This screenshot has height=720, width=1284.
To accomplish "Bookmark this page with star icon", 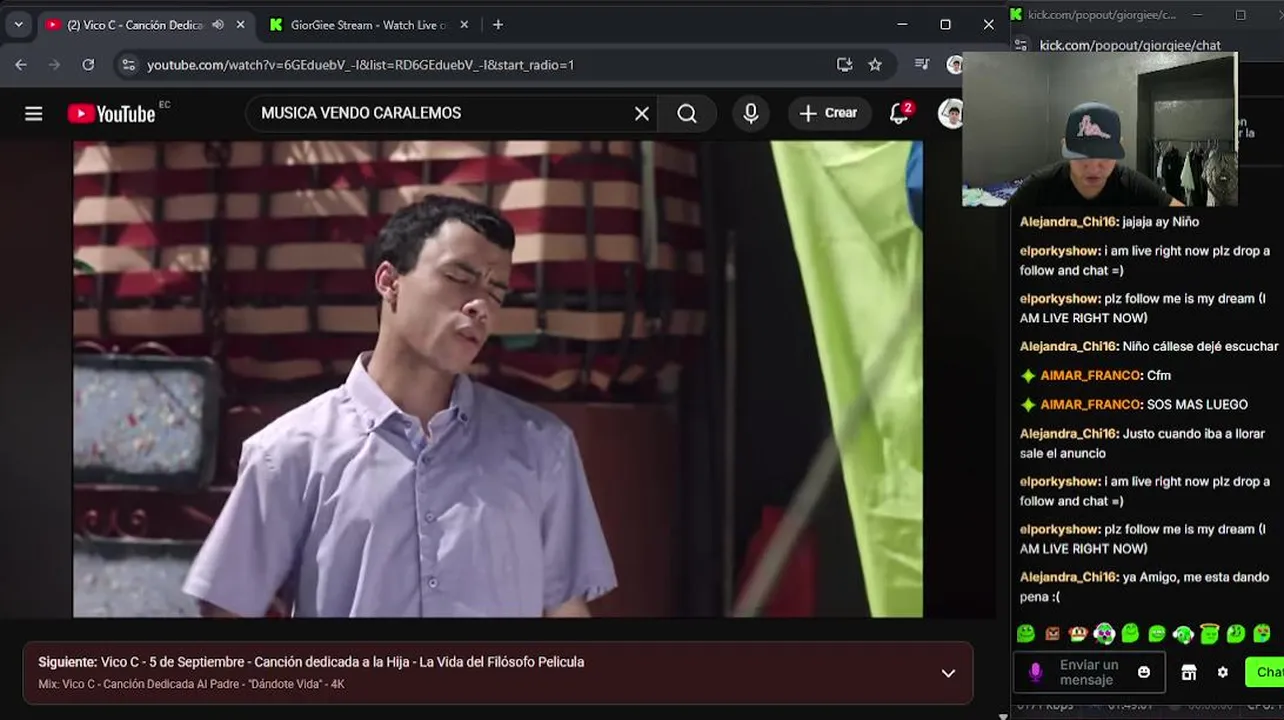I will click(875, 65).
